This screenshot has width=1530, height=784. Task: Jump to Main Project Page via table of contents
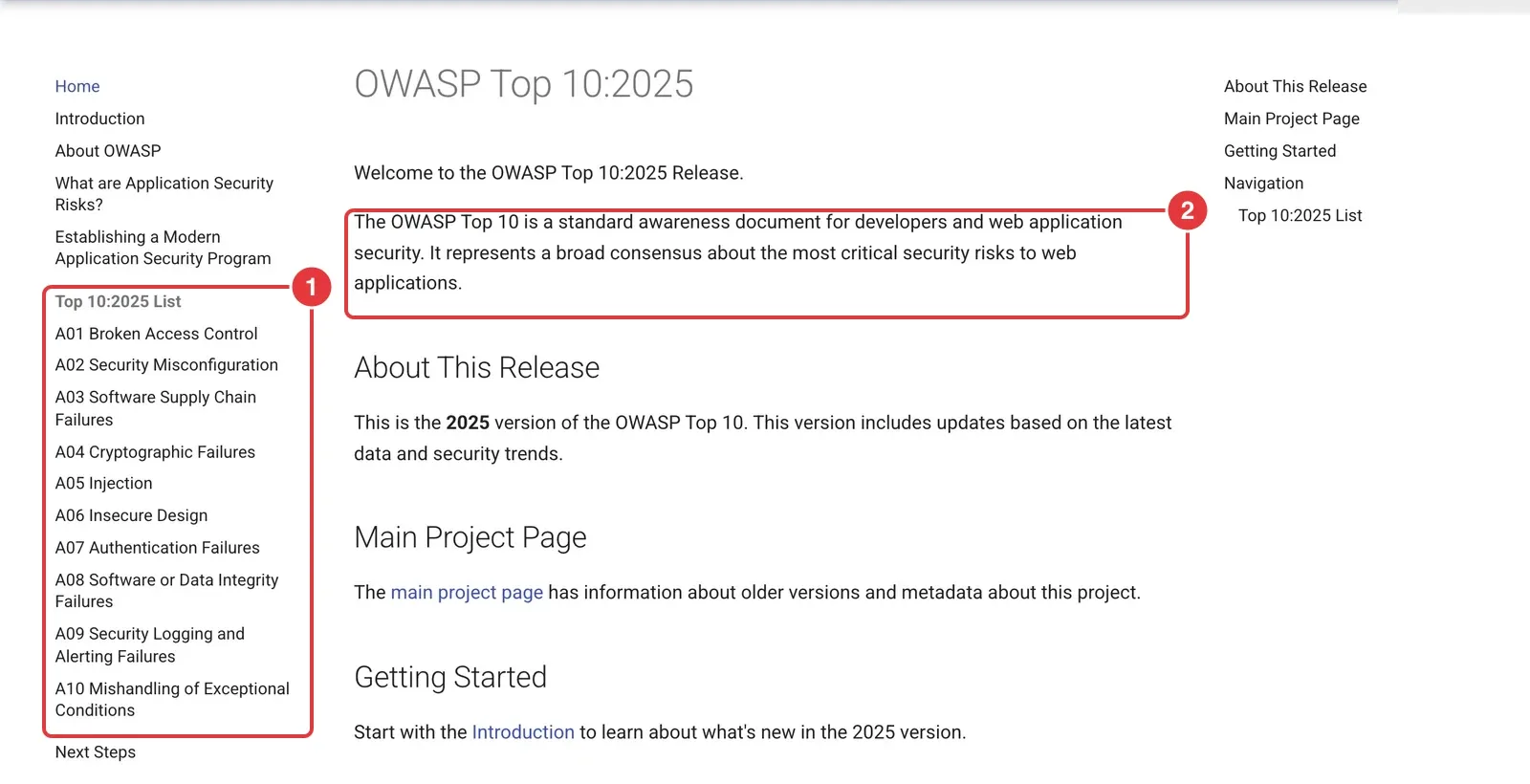coord(1291,119)
